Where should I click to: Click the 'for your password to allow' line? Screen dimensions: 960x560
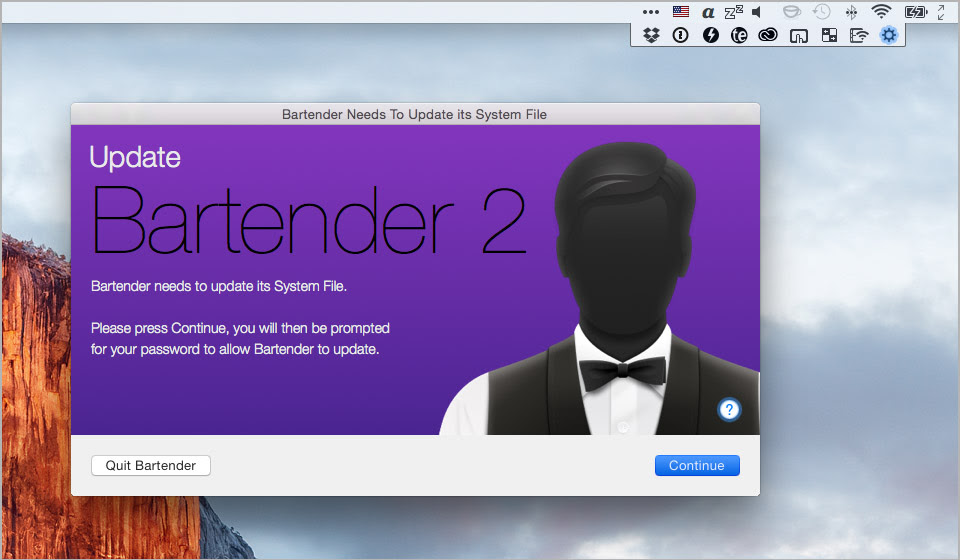click(235, 349)
